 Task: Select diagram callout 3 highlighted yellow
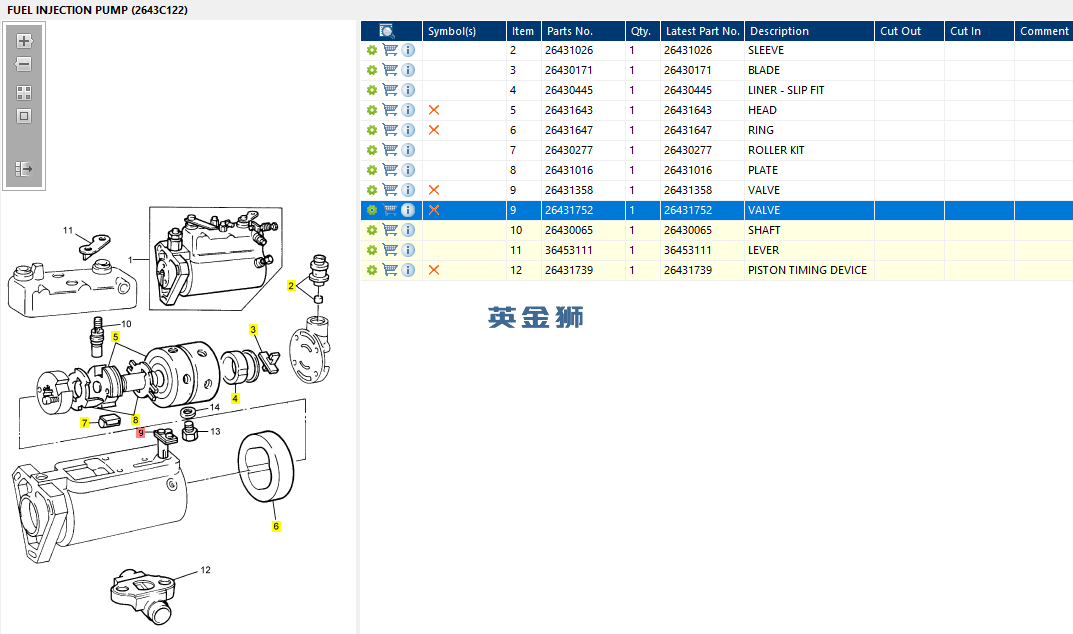coord(253,330)
